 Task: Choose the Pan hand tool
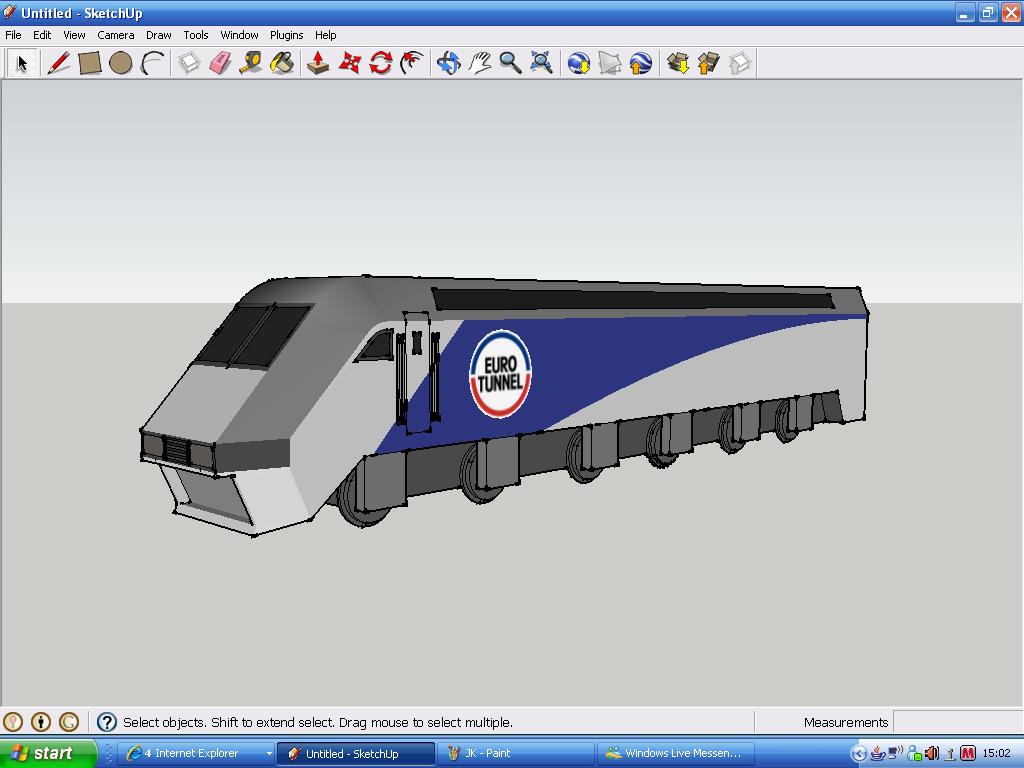pos(480,63)
